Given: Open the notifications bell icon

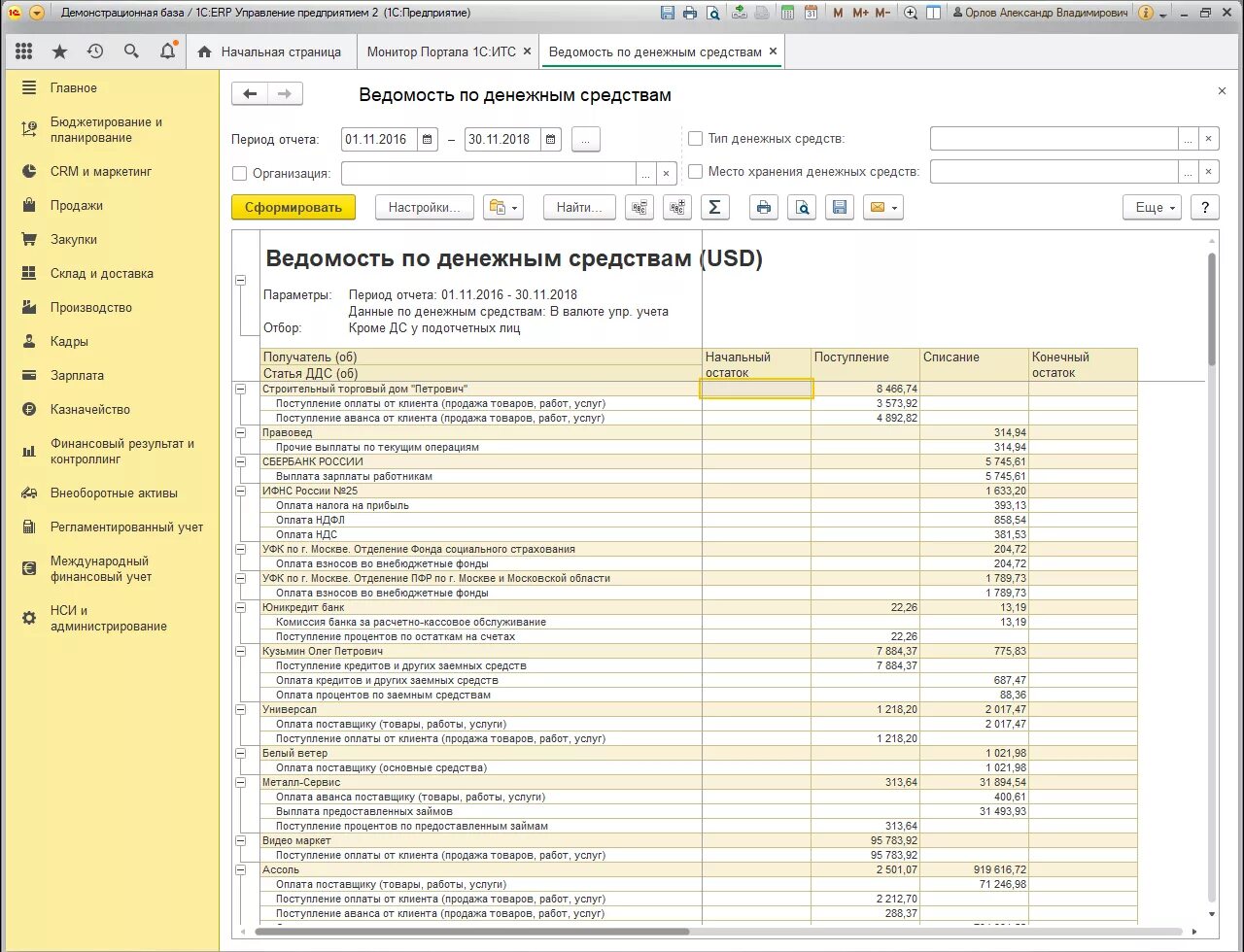Looking at the screenshot, I should tap(167, 51).
